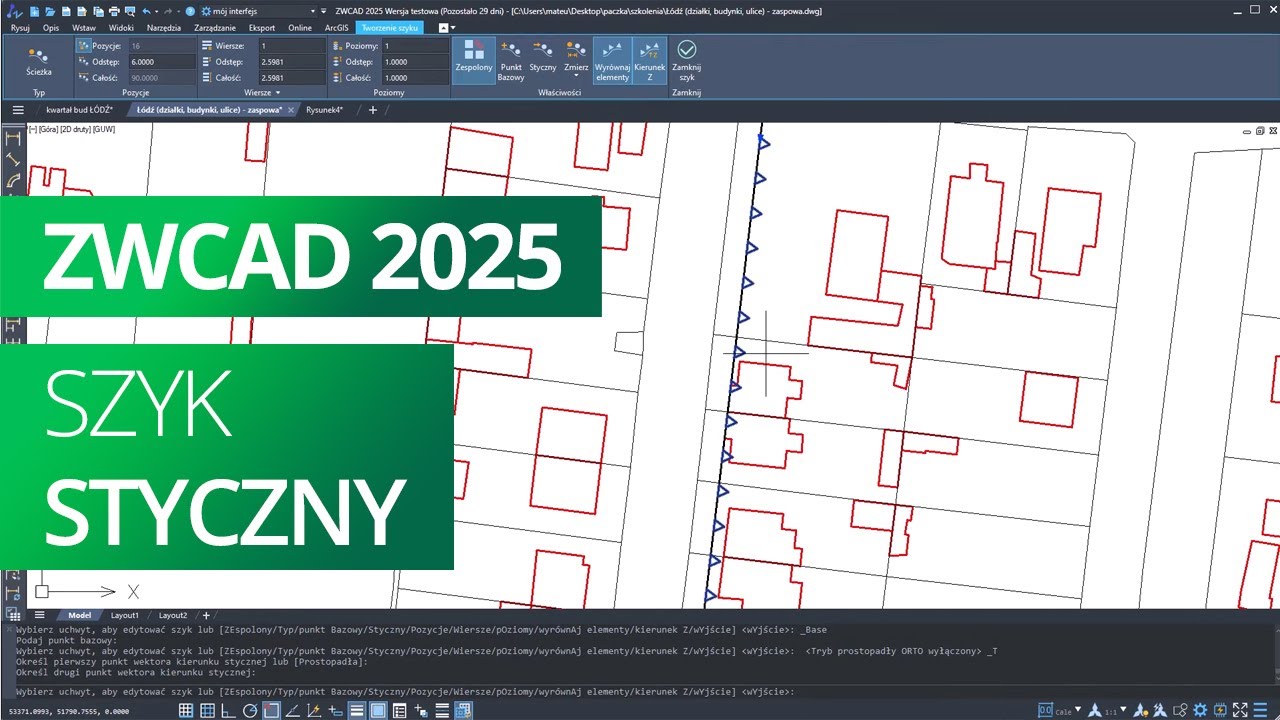Open the quick access toolbar customize arrow
This screenshot has height=720, width=1280.
(x=323, y=10)
